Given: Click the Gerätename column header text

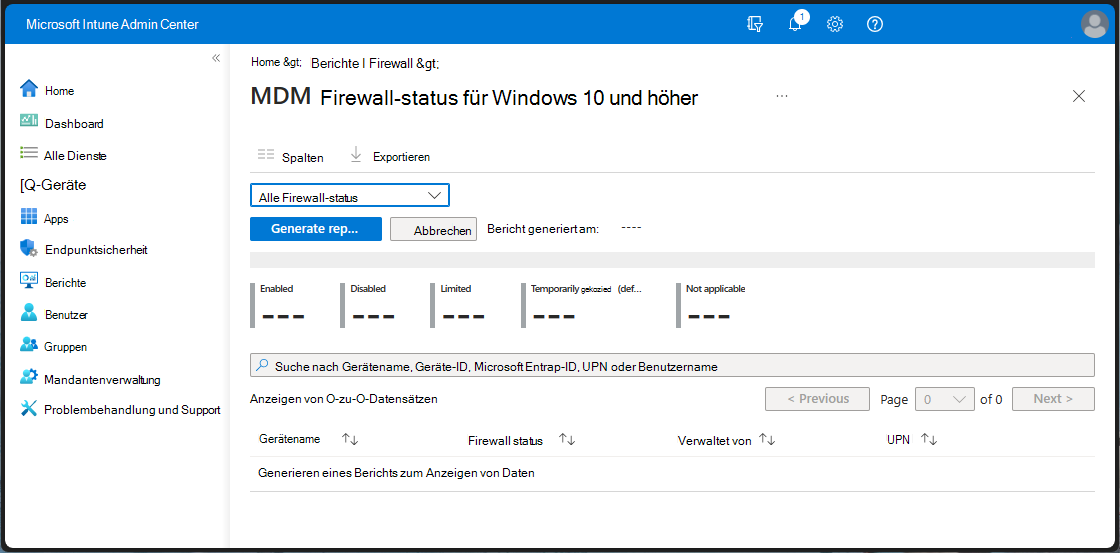Looking at the screenshot, I should tap(289, 439).
